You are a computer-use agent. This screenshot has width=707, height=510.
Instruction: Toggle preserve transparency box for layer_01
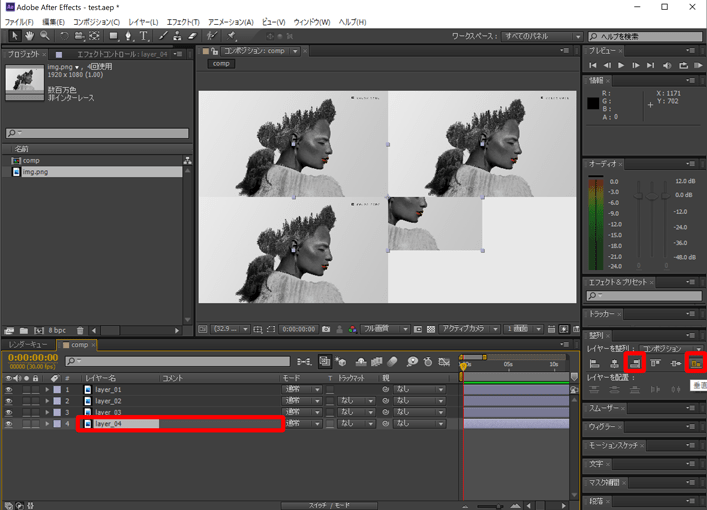(331, 389)
